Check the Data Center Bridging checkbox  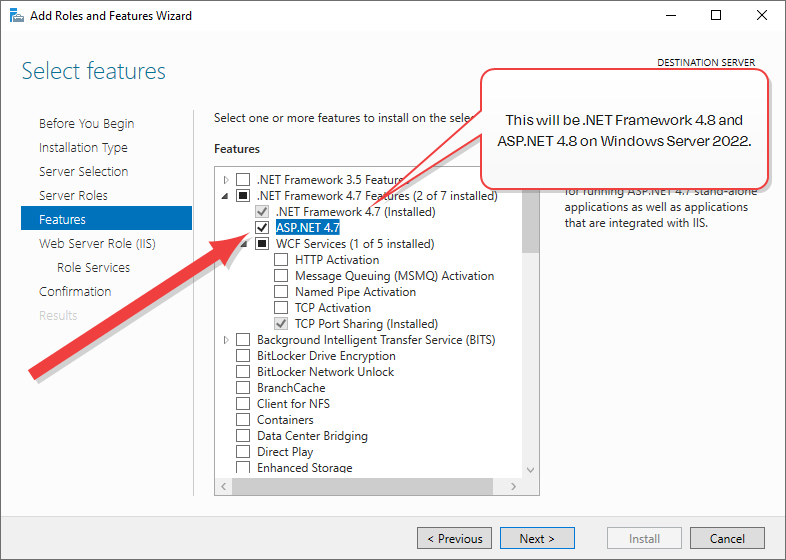(x=243, y=436)
